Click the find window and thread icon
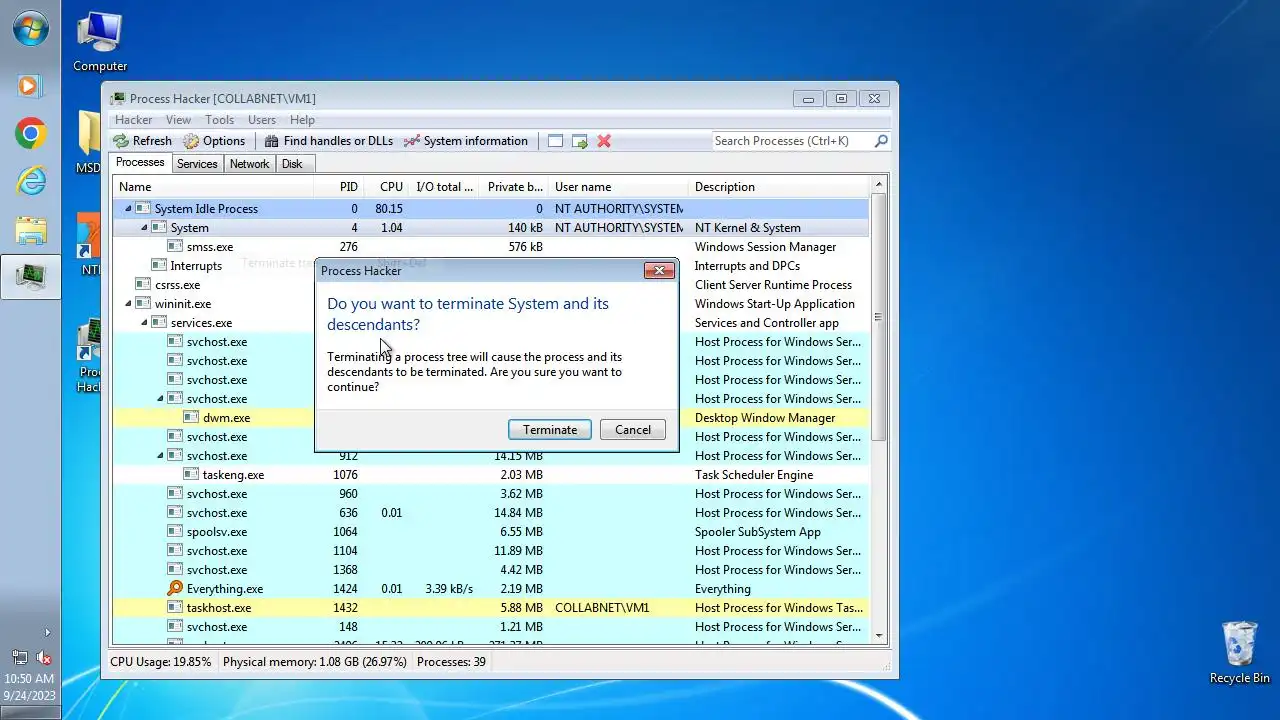Image resolution: width=1280 pixels, height=720 pixels. coord(580,141)
